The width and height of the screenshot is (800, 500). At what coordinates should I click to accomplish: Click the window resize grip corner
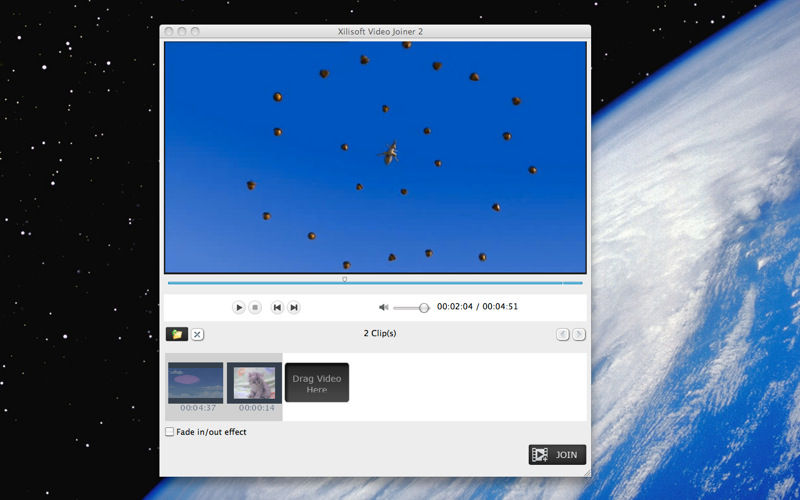tap(587, 472)
